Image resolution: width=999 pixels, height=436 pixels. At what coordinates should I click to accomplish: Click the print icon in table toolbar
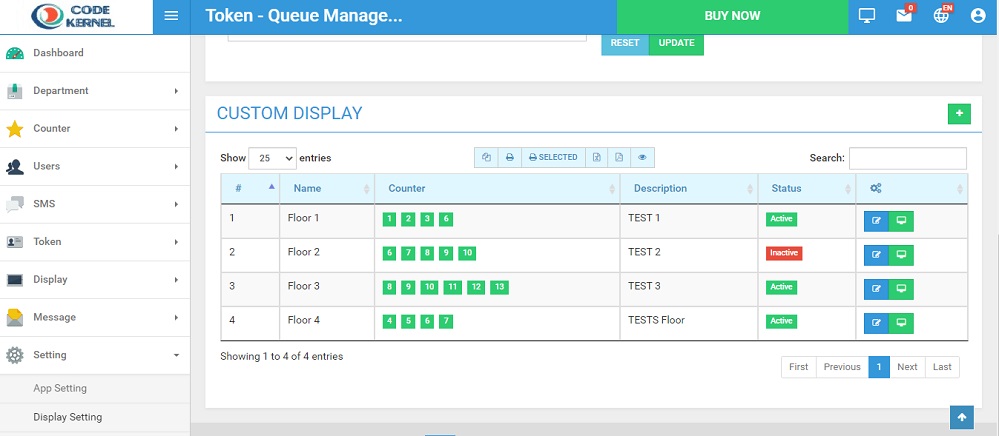[510, 157]
